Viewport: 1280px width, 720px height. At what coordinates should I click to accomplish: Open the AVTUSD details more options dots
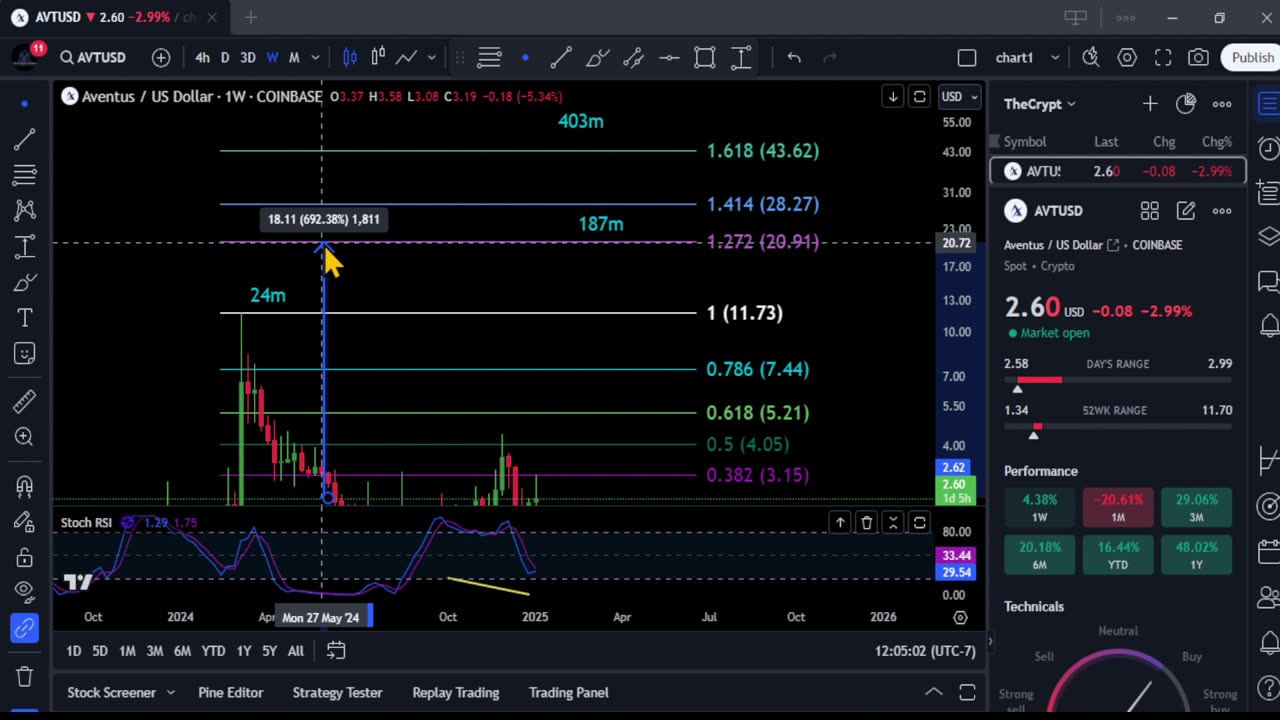pyautogui.click(x=1222, y=211)
